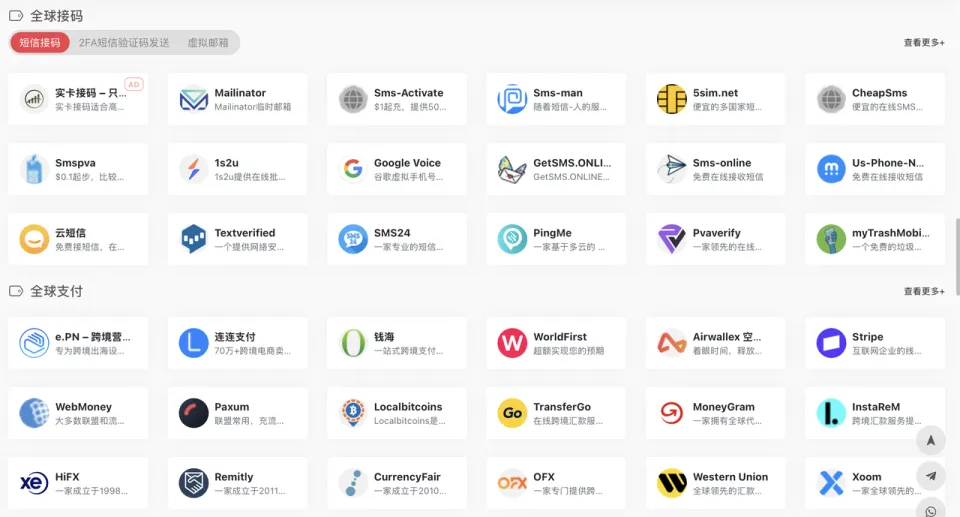This screenshot has height=517, width=960.
Task: Click the WorldFirst red W icon
Action: pos(512,343)
